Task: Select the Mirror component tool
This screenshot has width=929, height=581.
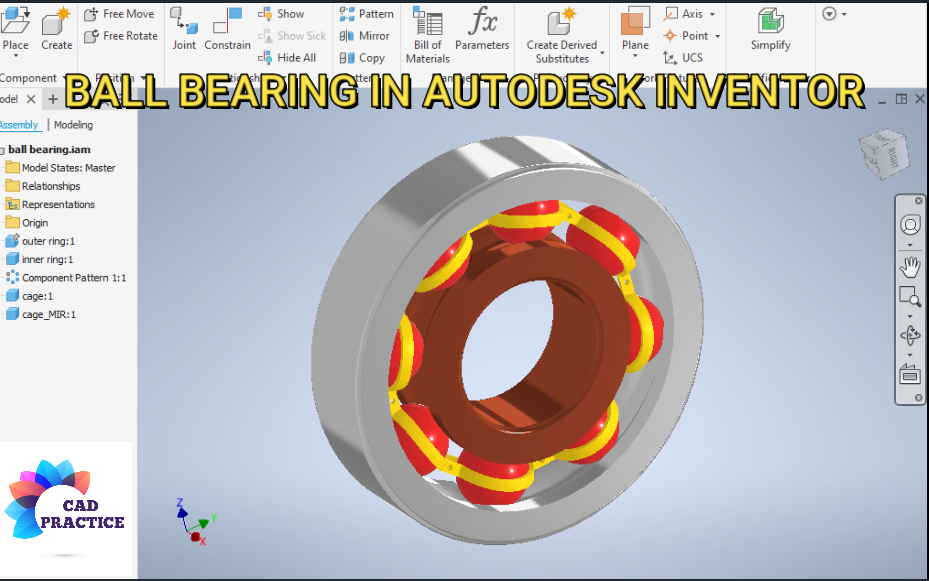Action: (x=364, y=36)
